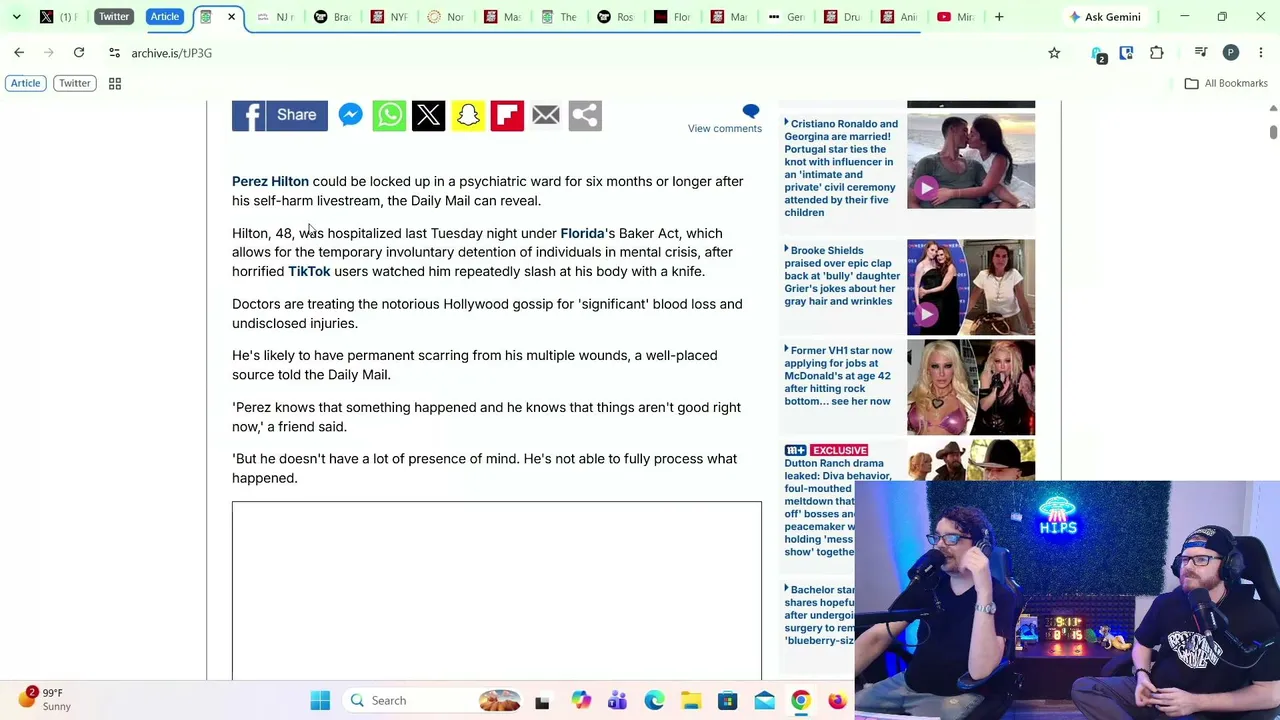Viewport: 1280px width, 720px height.
Task: Open the Twitter tab group
Action: [x=114, y=17]
